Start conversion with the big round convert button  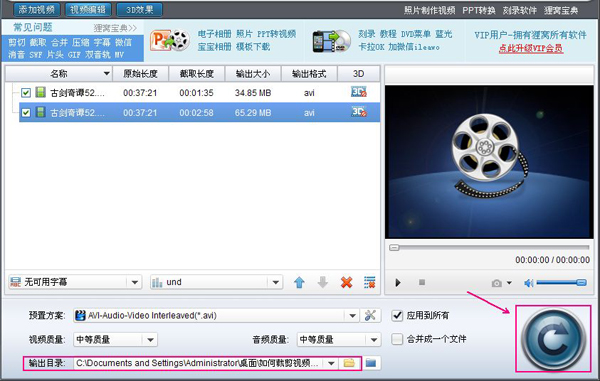(554, 338)
